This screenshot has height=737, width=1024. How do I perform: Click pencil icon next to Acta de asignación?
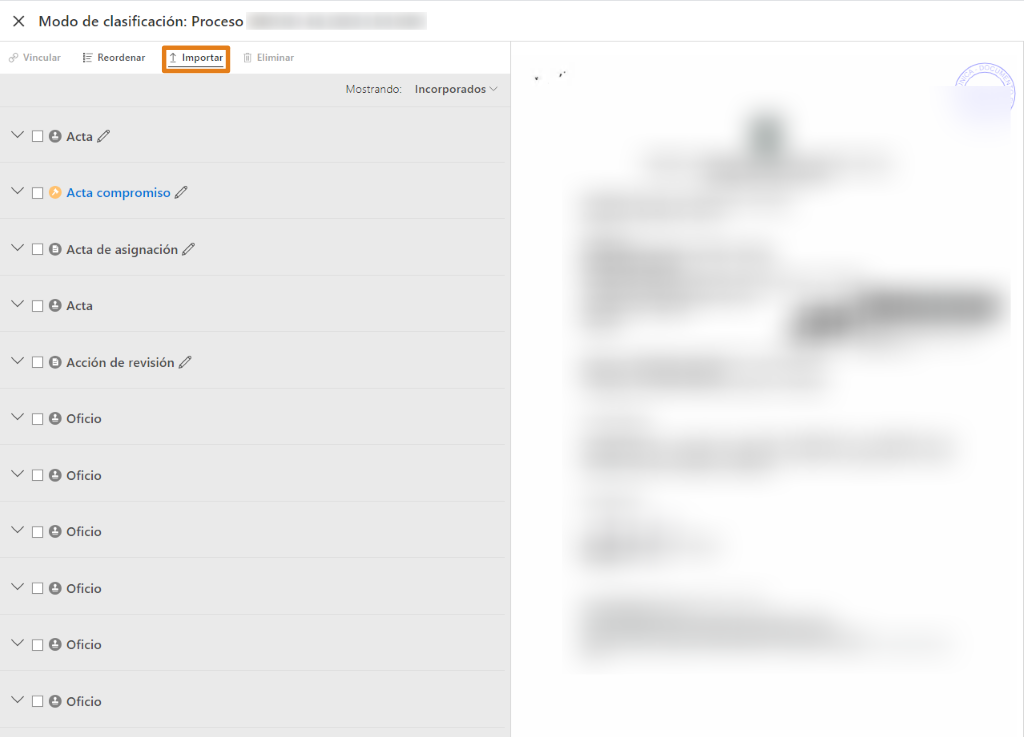[189, 249]
